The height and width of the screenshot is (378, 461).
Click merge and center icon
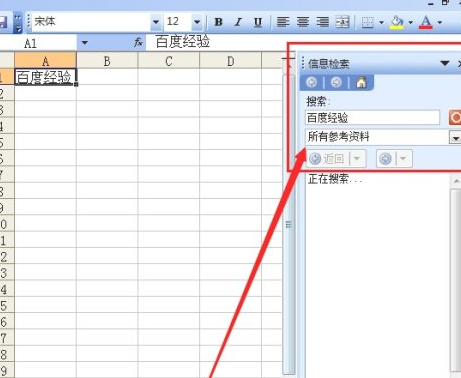click(x=342, y=22)
